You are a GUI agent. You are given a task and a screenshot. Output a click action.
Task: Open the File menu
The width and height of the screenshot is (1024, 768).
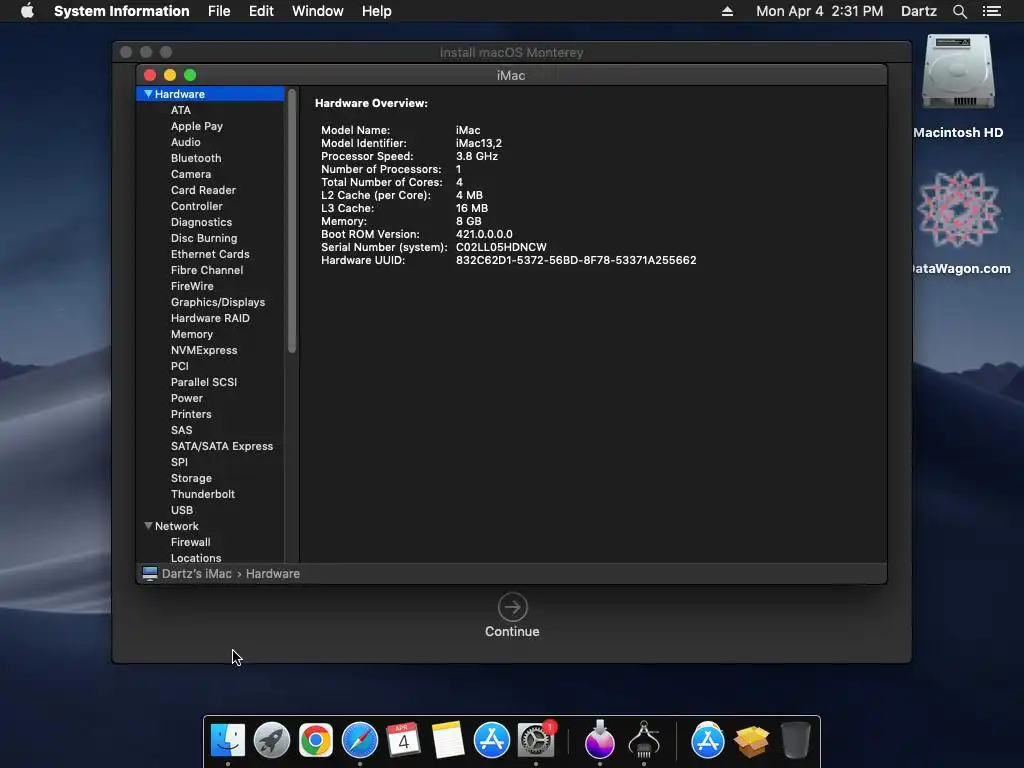[x=219, y=11]
